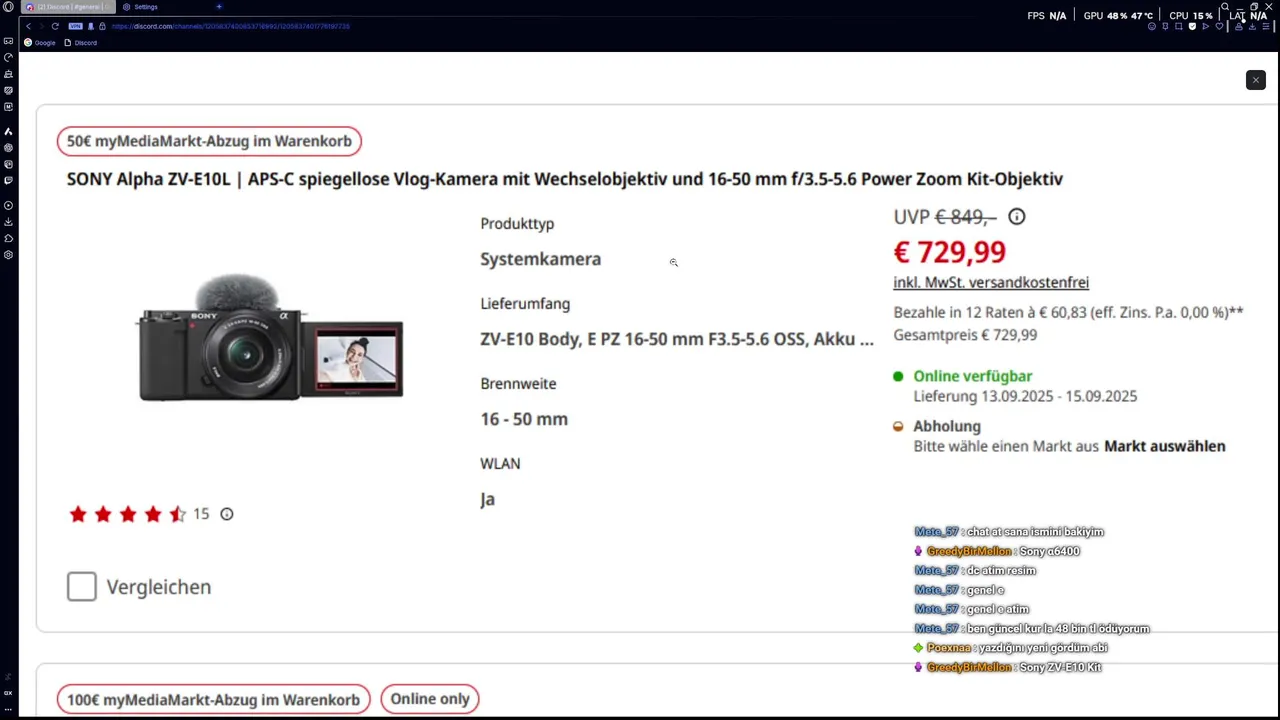Open Downloads icon in the sidebar
1280x720 pixels.
8,222
